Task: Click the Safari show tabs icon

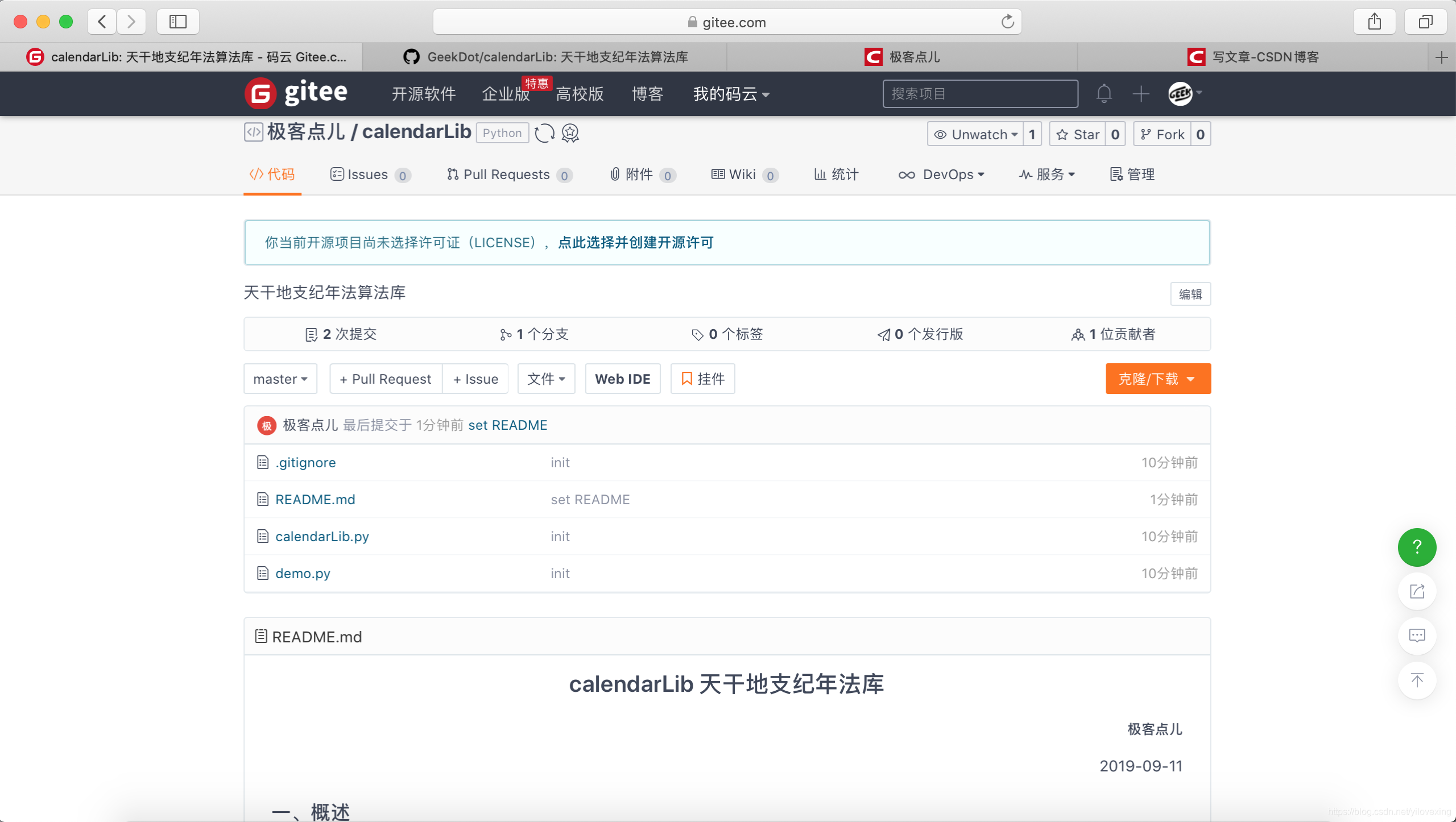Action: 1425,22
